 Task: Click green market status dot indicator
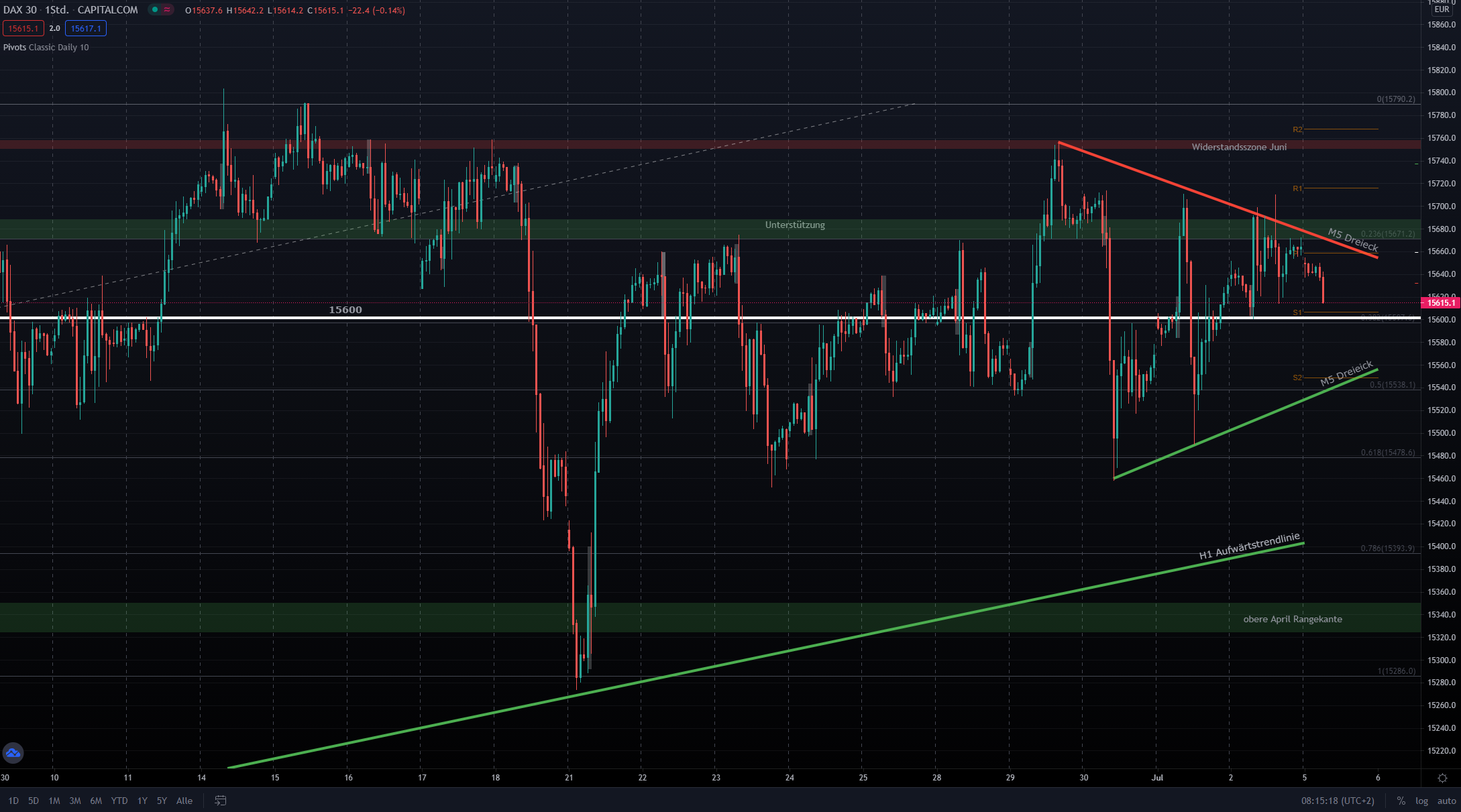pos(155,10)
